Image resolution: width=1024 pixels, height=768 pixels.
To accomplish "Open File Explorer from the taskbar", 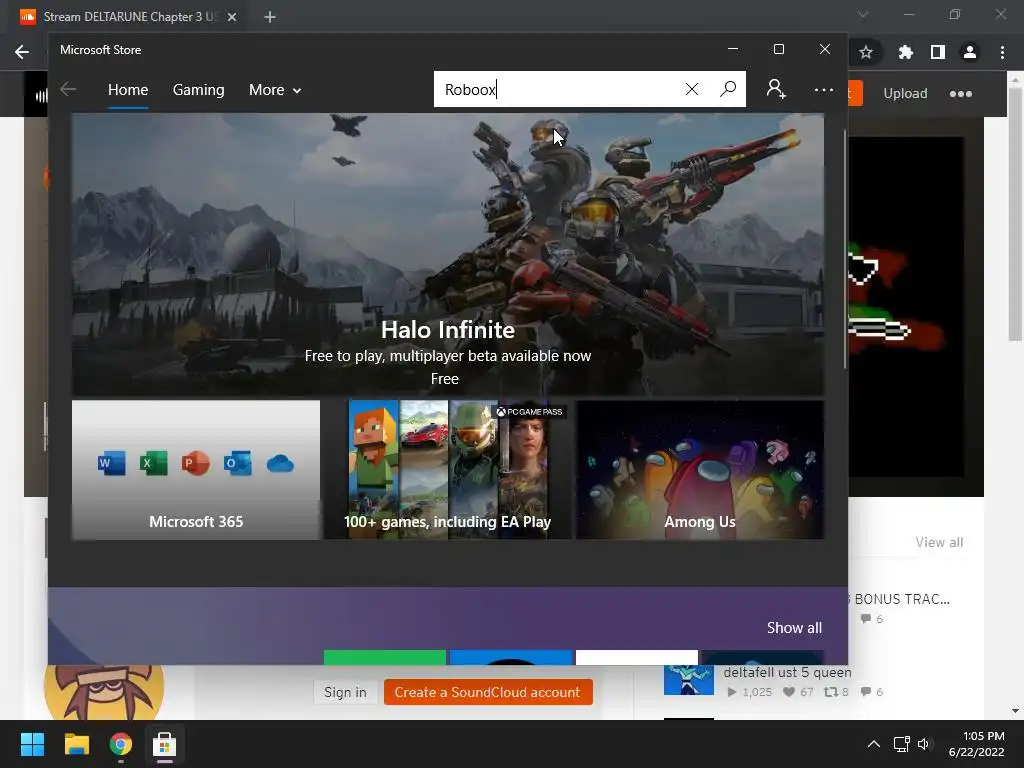I will coord(76,744).
